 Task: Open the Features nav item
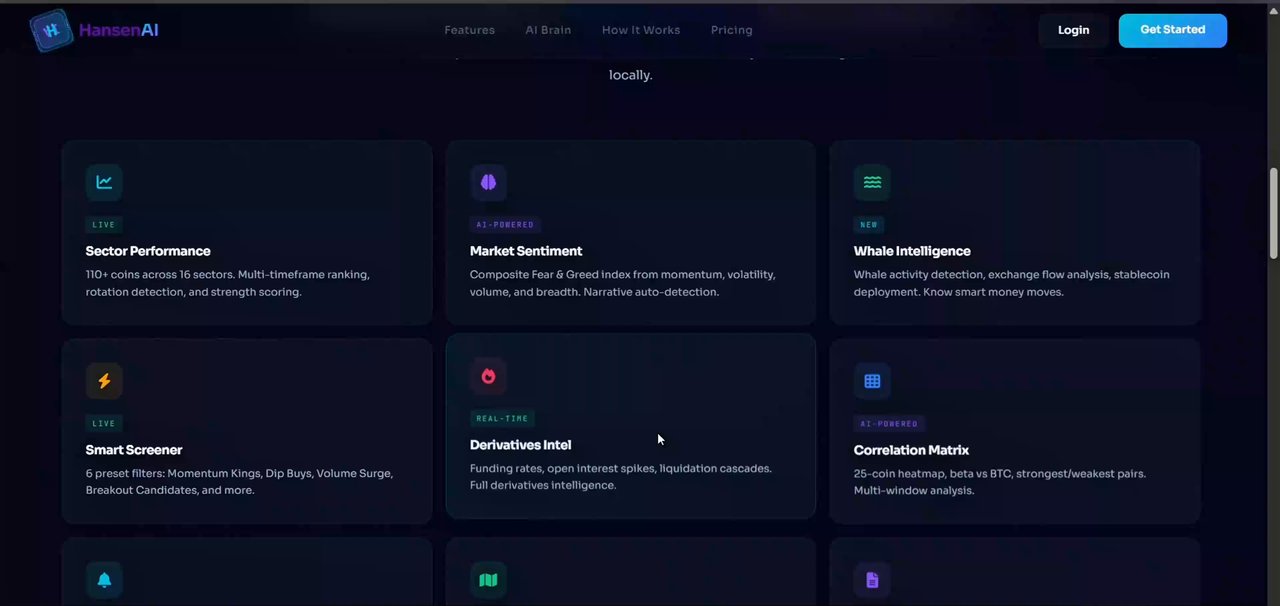tap(469, 30)
